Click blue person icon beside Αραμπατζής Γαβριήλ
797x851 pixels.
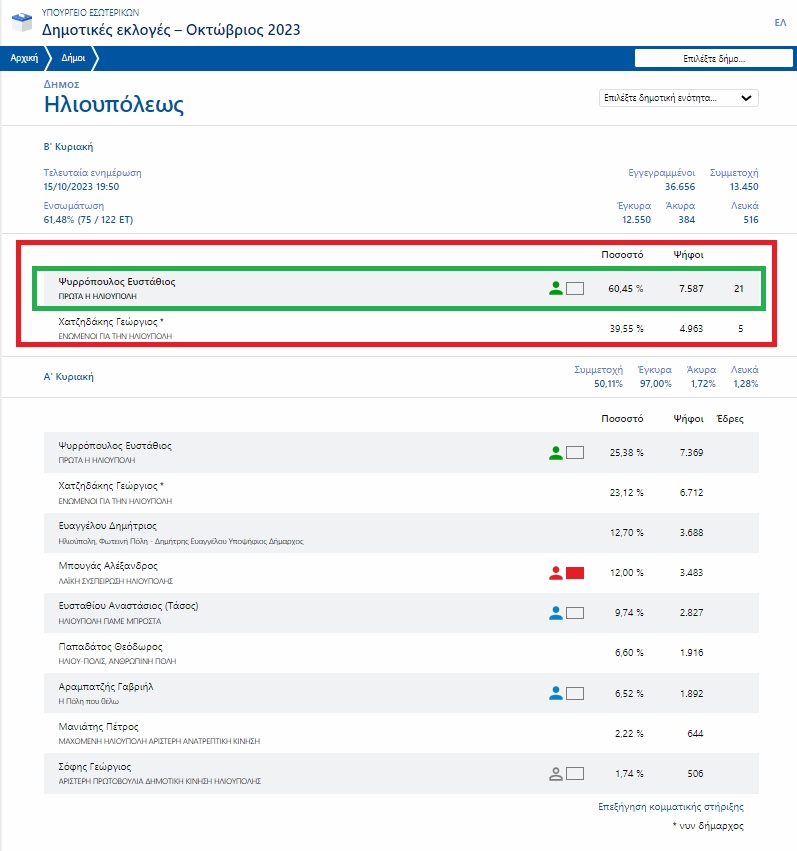(556, 693)
